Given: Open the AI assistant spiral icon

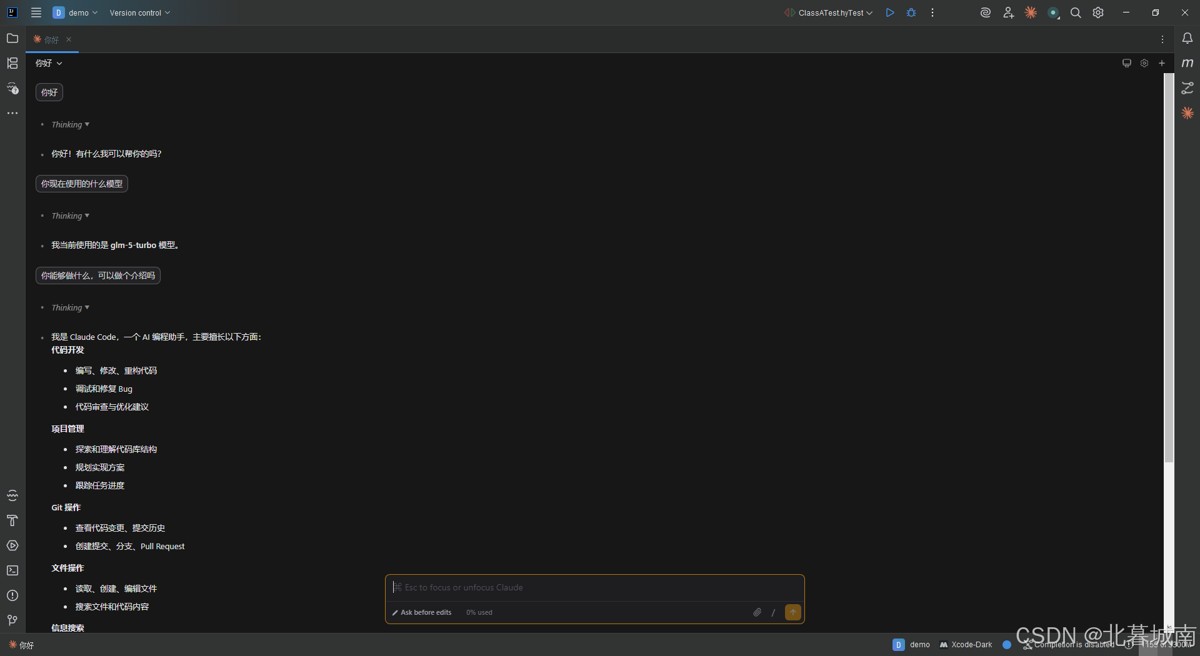Looking at the screenshot, I should tap(985, 13).
